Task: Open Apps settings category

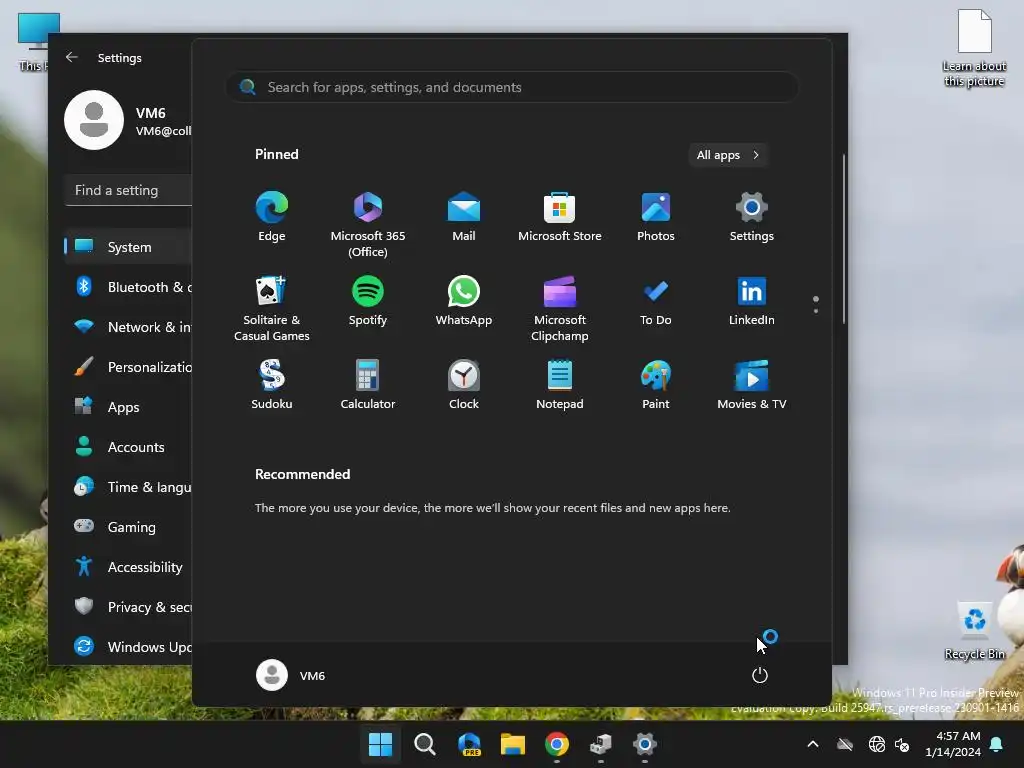Action: click(x=128, y=407)
